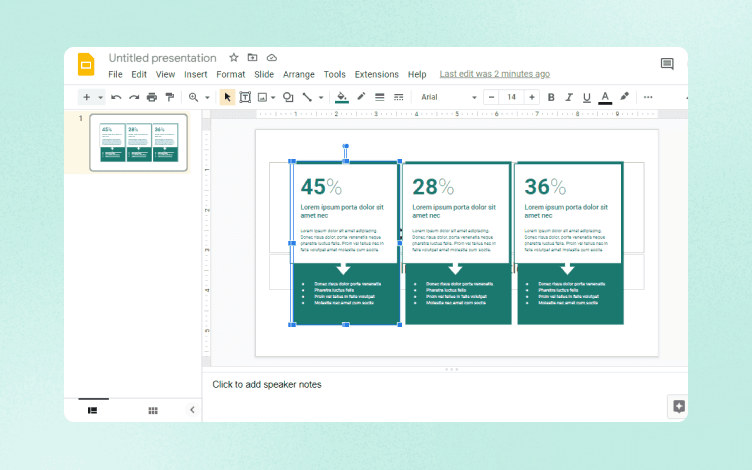Image resolution: width=752 pixels, height=470 pixels.
Task: Select the text box tool
Action: 245,97
